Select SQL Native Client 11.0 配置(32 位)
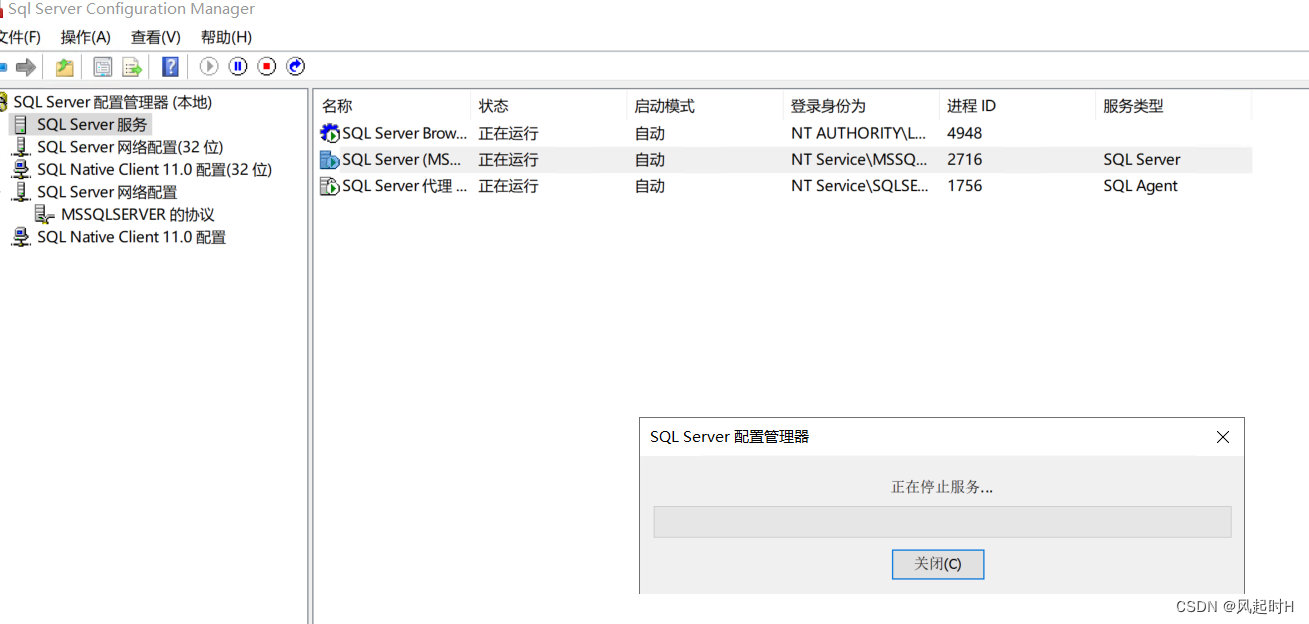Image resolution: width=1309 pixels, height=624 pixels. [x=151, y=169]
